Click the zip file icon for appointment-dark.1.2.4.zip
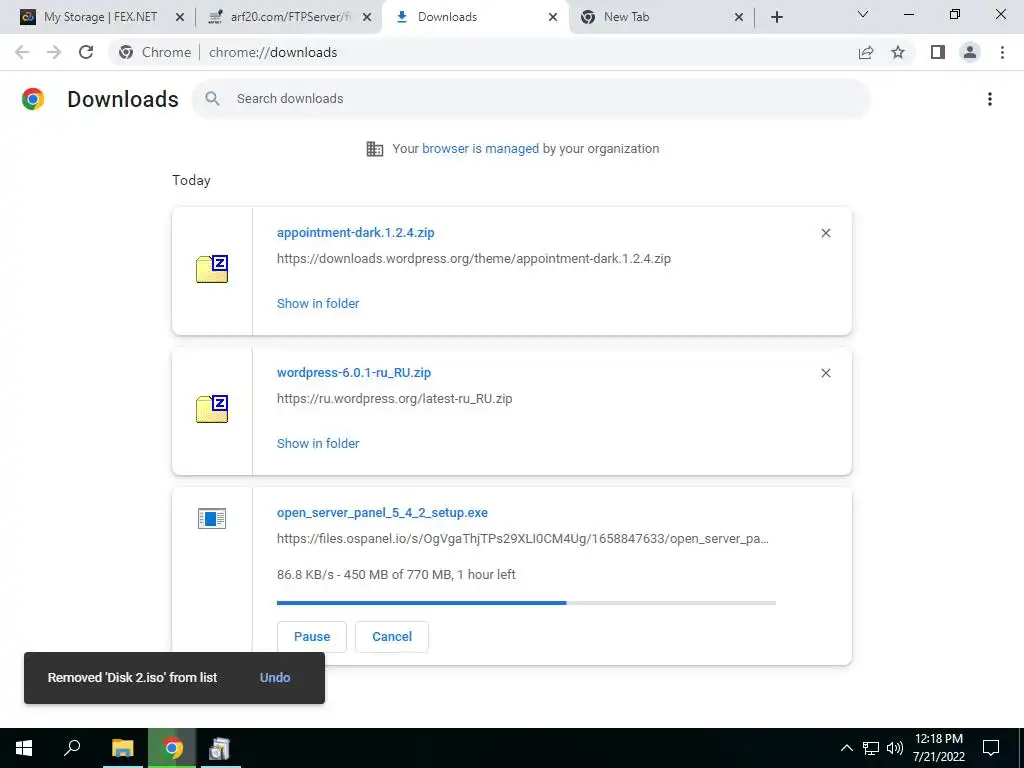Image resolution: width=1024 pixels, height=768 pixels. coord(212,269)
